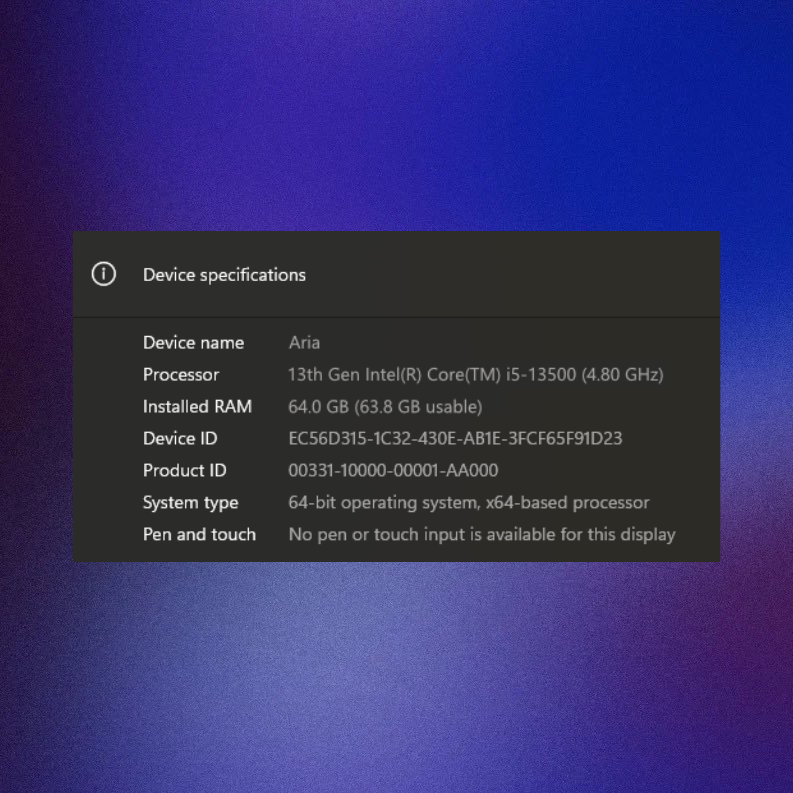The width and height of the screenshot is (793, 793).
Task: Click the System type label
Action: point(190,503)
